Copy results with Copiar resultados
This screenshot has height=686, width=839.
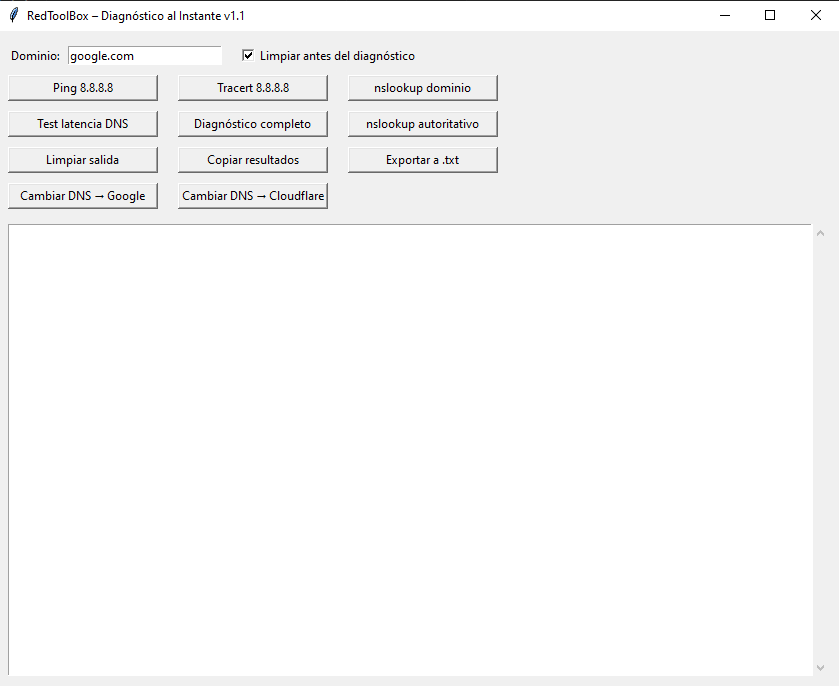(253, 160)
